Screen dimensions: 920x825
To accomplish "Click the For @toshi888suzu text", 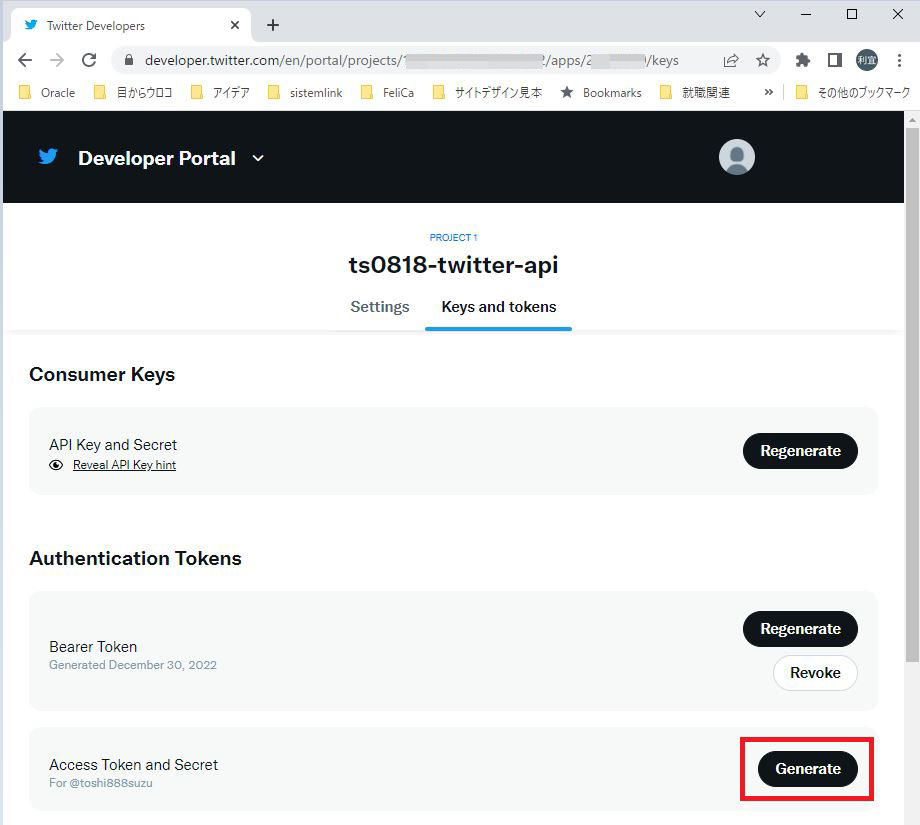I will point(101,783).
